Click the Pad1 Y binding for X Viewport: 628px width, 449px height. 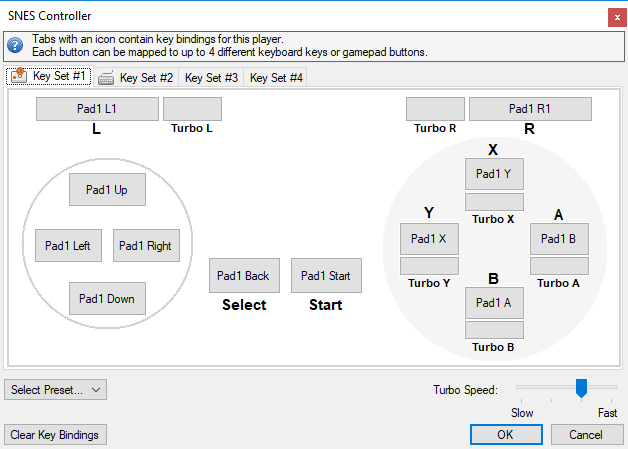point(494,174)
